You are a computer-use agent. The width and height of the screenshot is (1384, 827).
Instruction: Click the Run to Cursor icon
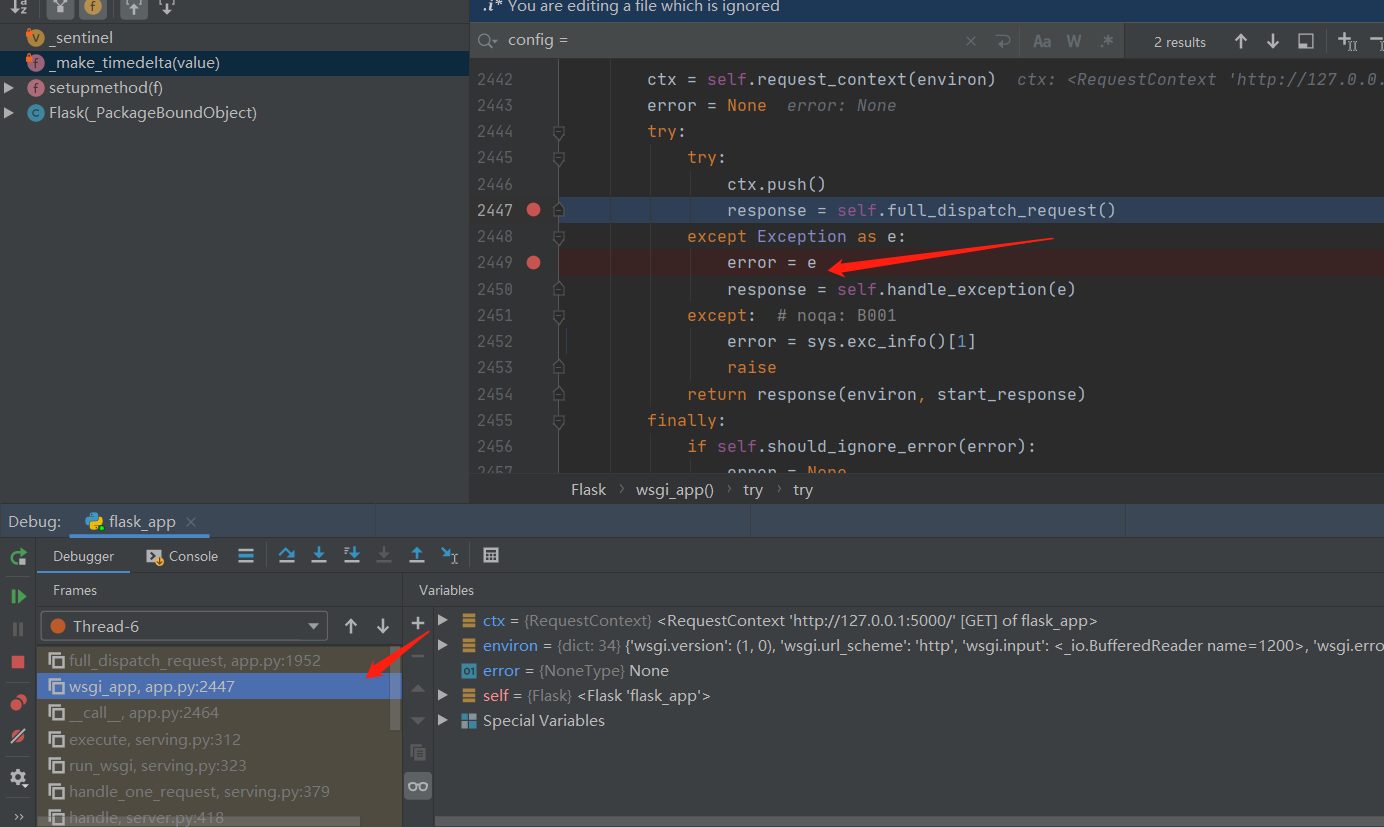450,555
